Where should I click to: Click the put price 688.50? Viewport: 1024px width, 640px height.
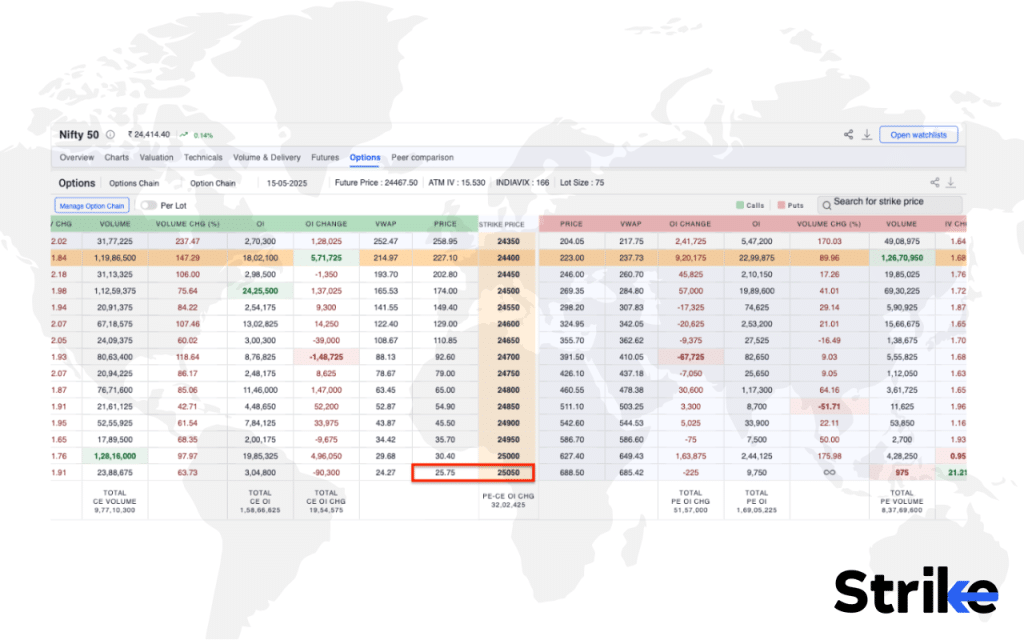(571, 473)
